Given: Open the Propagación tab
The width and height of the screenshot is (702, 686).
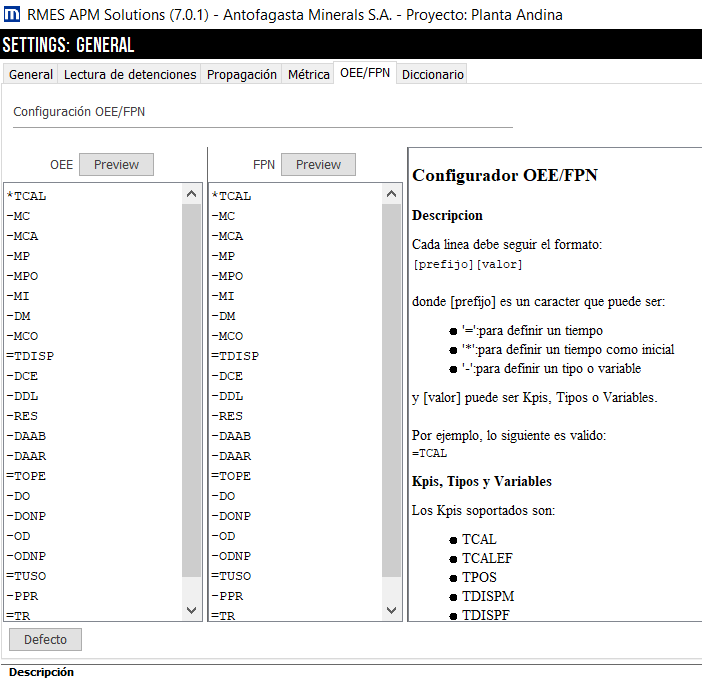Looking at the screenshot, I should pos(242,75).
